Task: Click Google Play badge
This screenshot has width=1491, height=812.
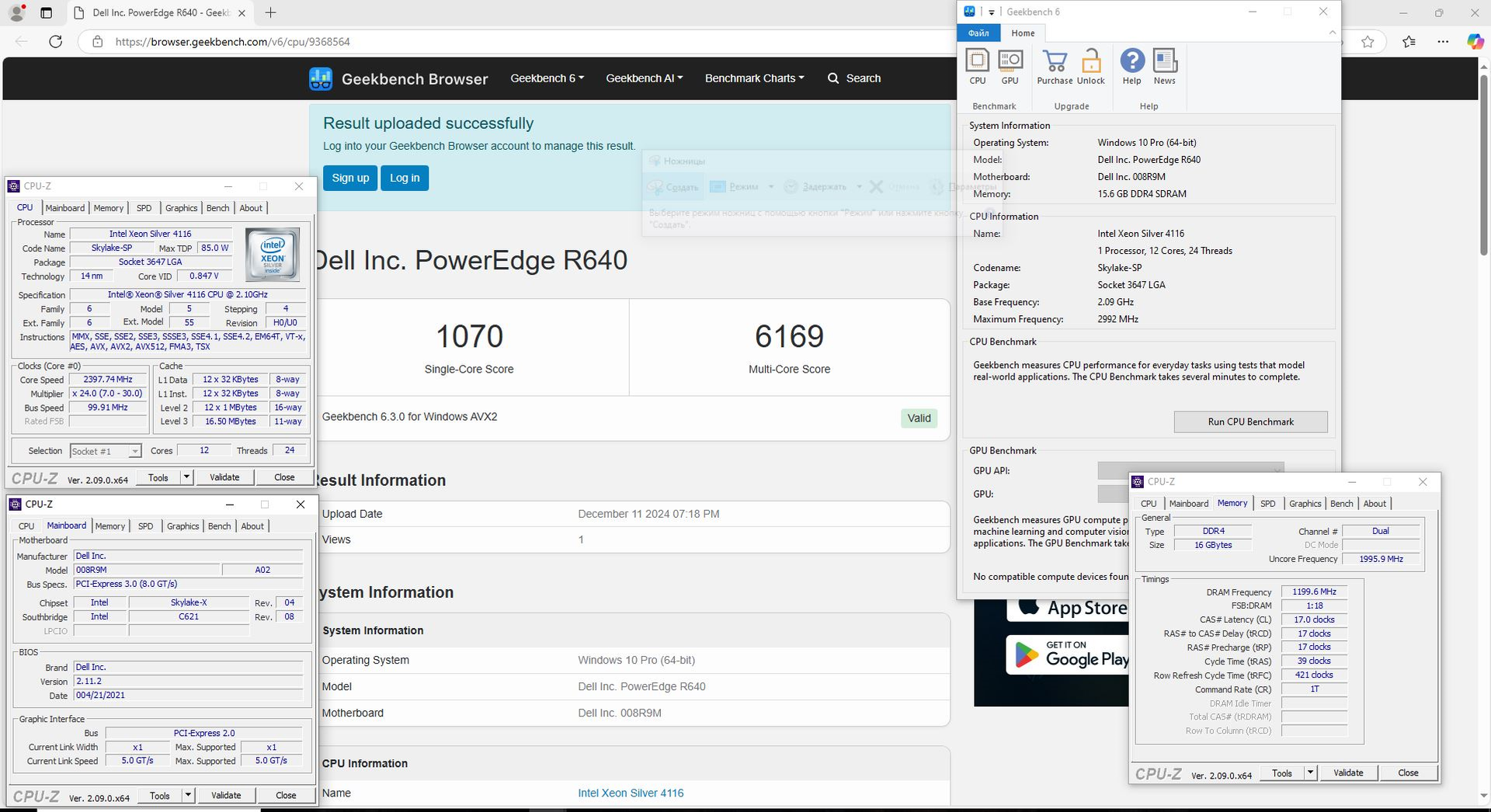Action: [1069, 656]
